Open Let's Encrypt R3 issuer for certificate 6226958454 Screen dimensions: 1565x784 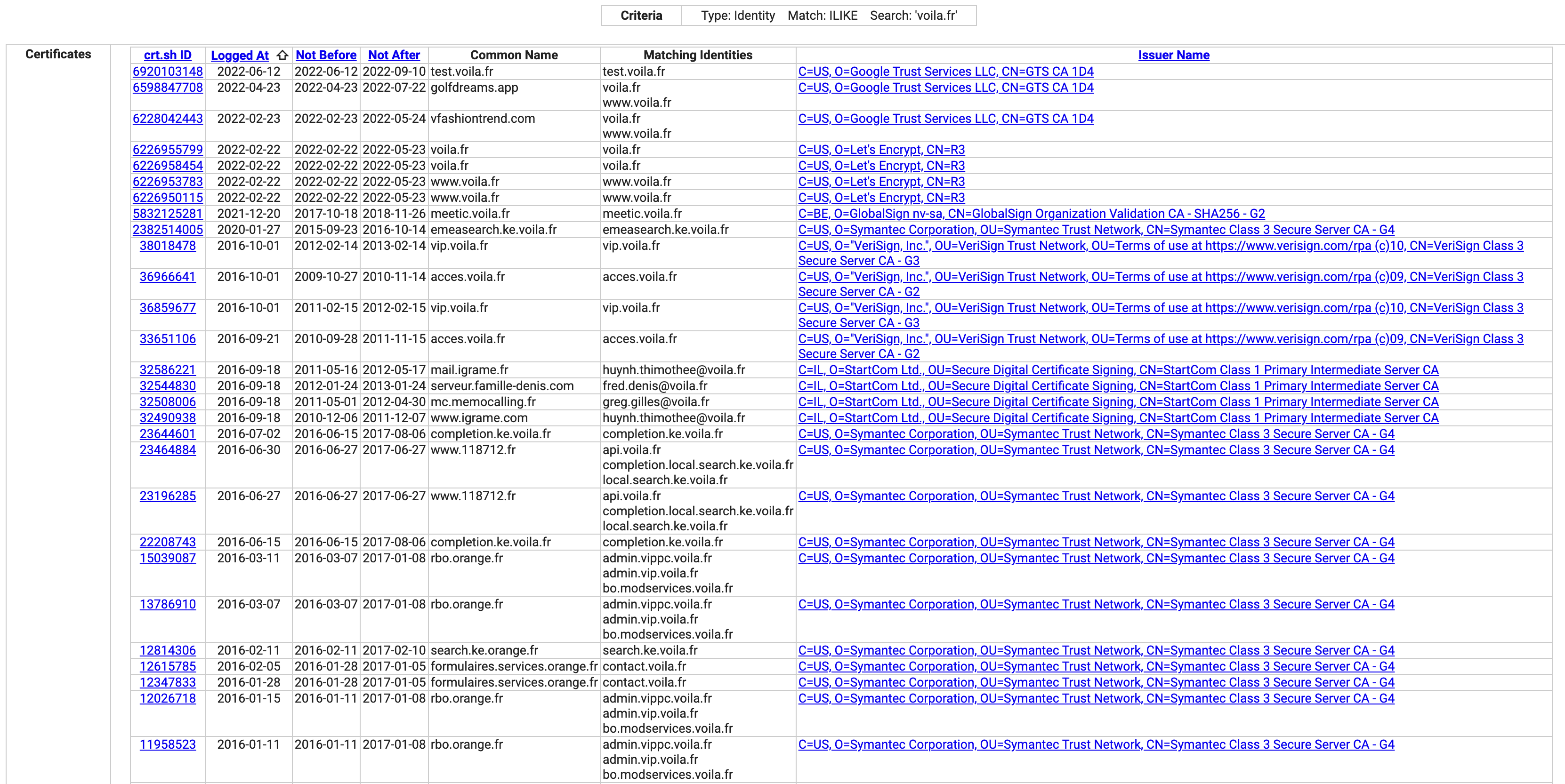click(x=881, y=166)
